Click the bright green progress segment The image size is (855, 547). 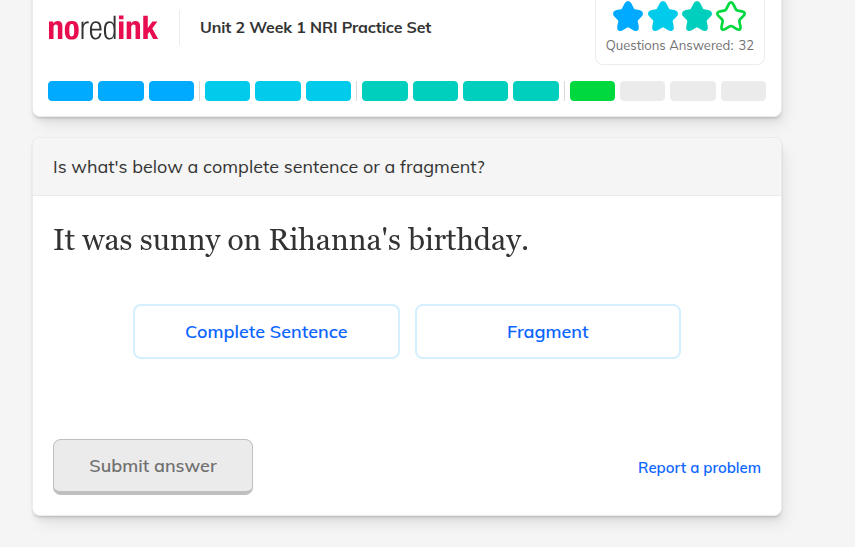click(592, 91)
